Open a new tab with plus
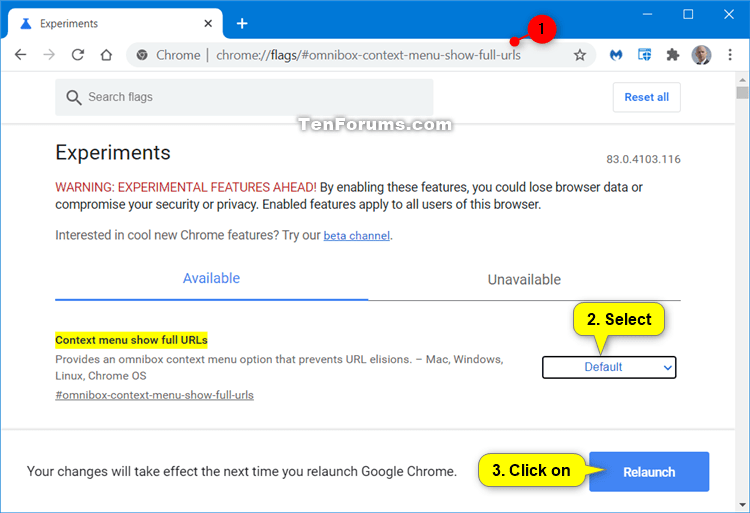This screenshot has height=513, width=750. (x=242, y=23)
